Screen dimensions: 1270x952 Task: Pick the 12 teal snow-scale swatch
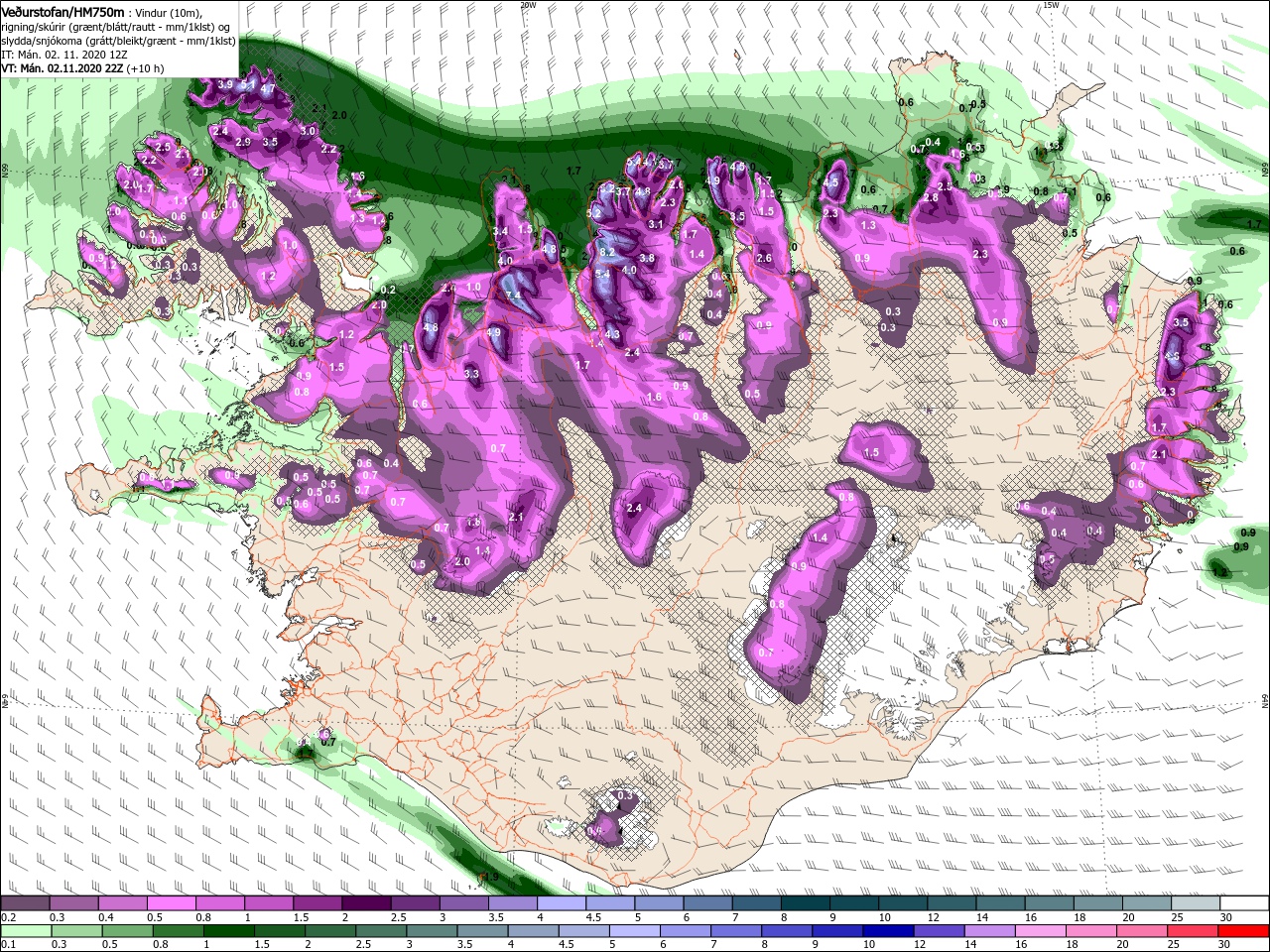click(950, 903)
